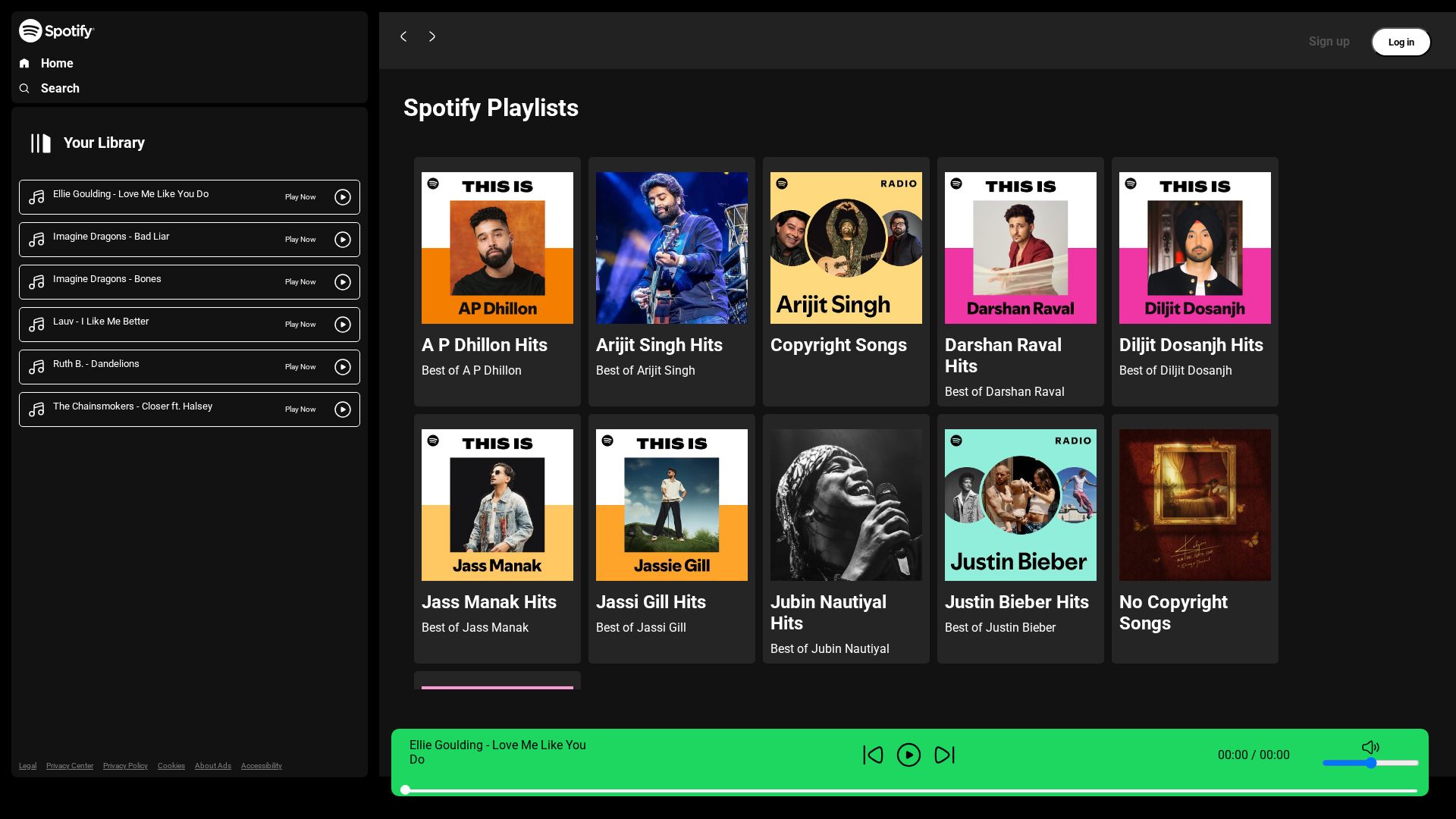Open the Jassi Gill Hits cover
The width and height of the screenshot is (1456, 819).
pos(672,505)
